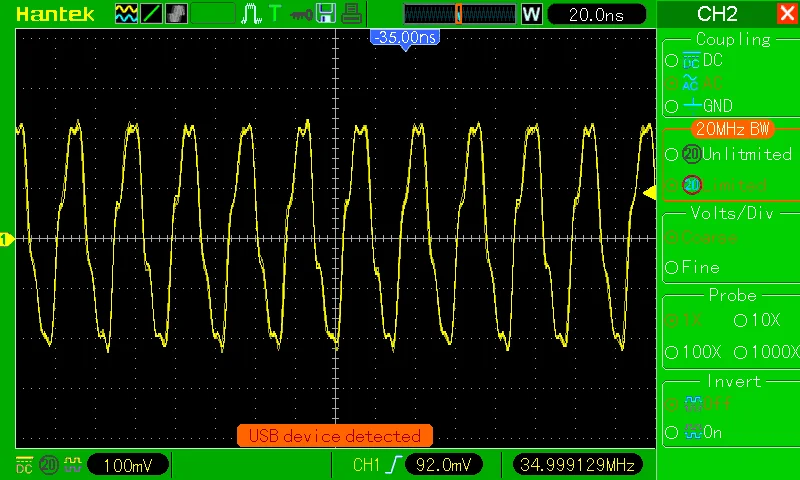The width and height of the screenshot is (800, 480).
Task: Click the invert status icon in bottom bar
Action: tap(73, 465)
